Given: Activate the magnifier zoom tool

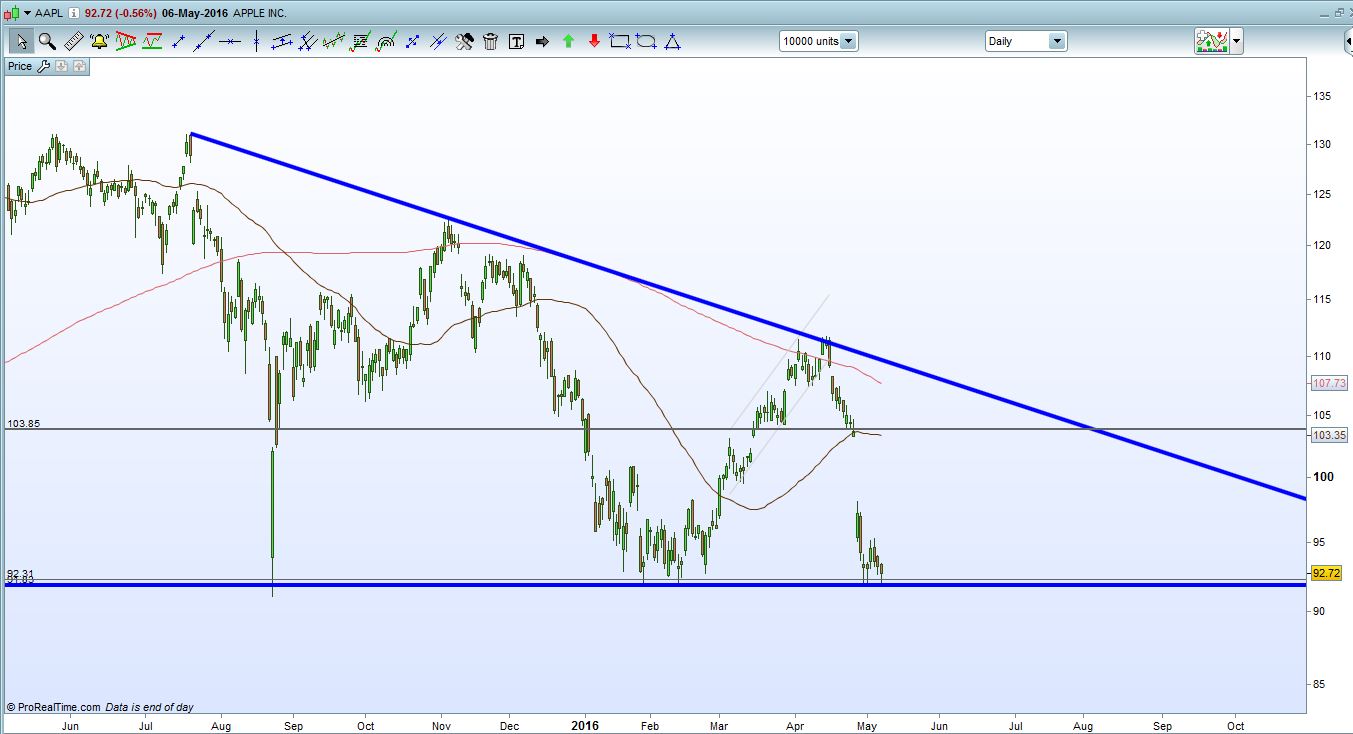Looking at the screenshot, I should click(47, 42).
